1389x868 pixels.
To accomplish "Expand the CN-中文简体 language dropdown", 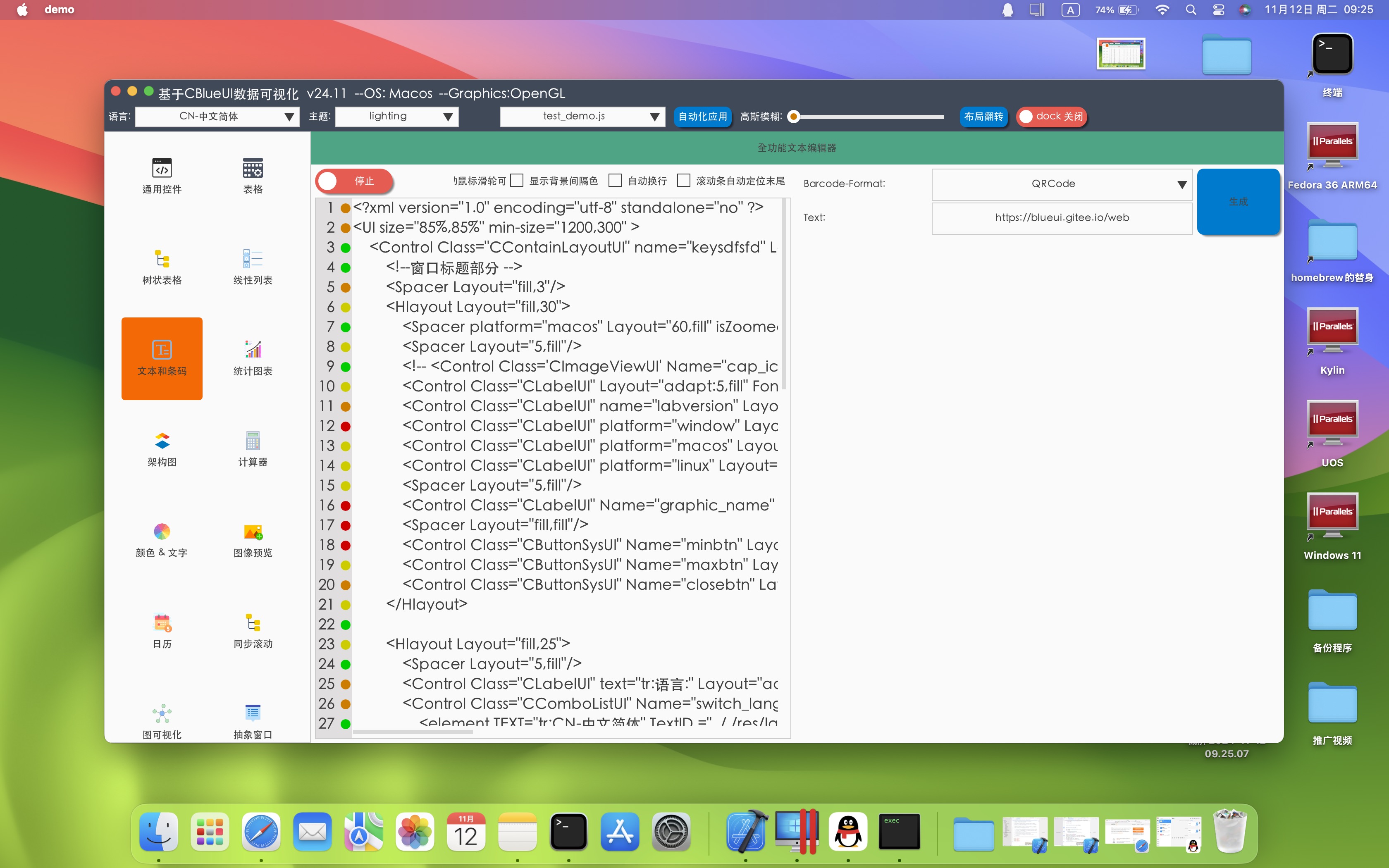I will click(x=217, y=117).
